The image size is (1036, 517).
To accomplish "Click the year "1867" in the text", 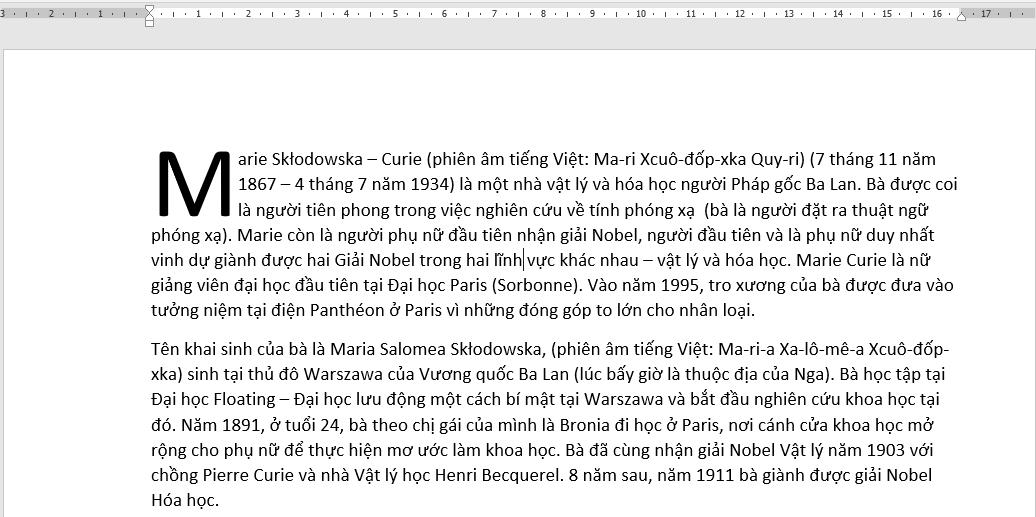I will tap(257, 184).
